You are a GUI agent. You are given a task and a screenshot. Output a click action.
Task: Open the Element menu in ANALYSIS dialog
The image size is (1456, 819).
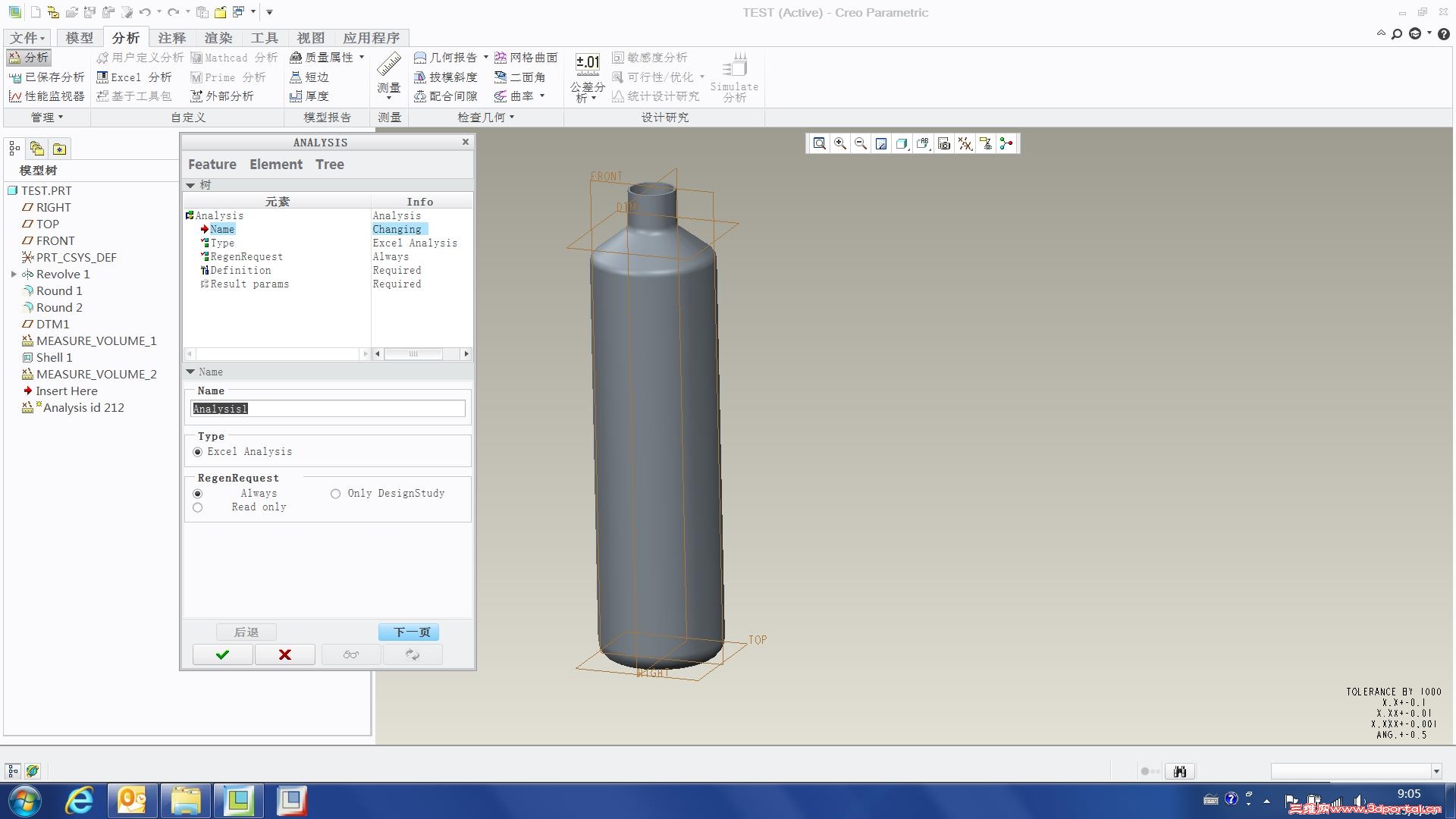276,165
